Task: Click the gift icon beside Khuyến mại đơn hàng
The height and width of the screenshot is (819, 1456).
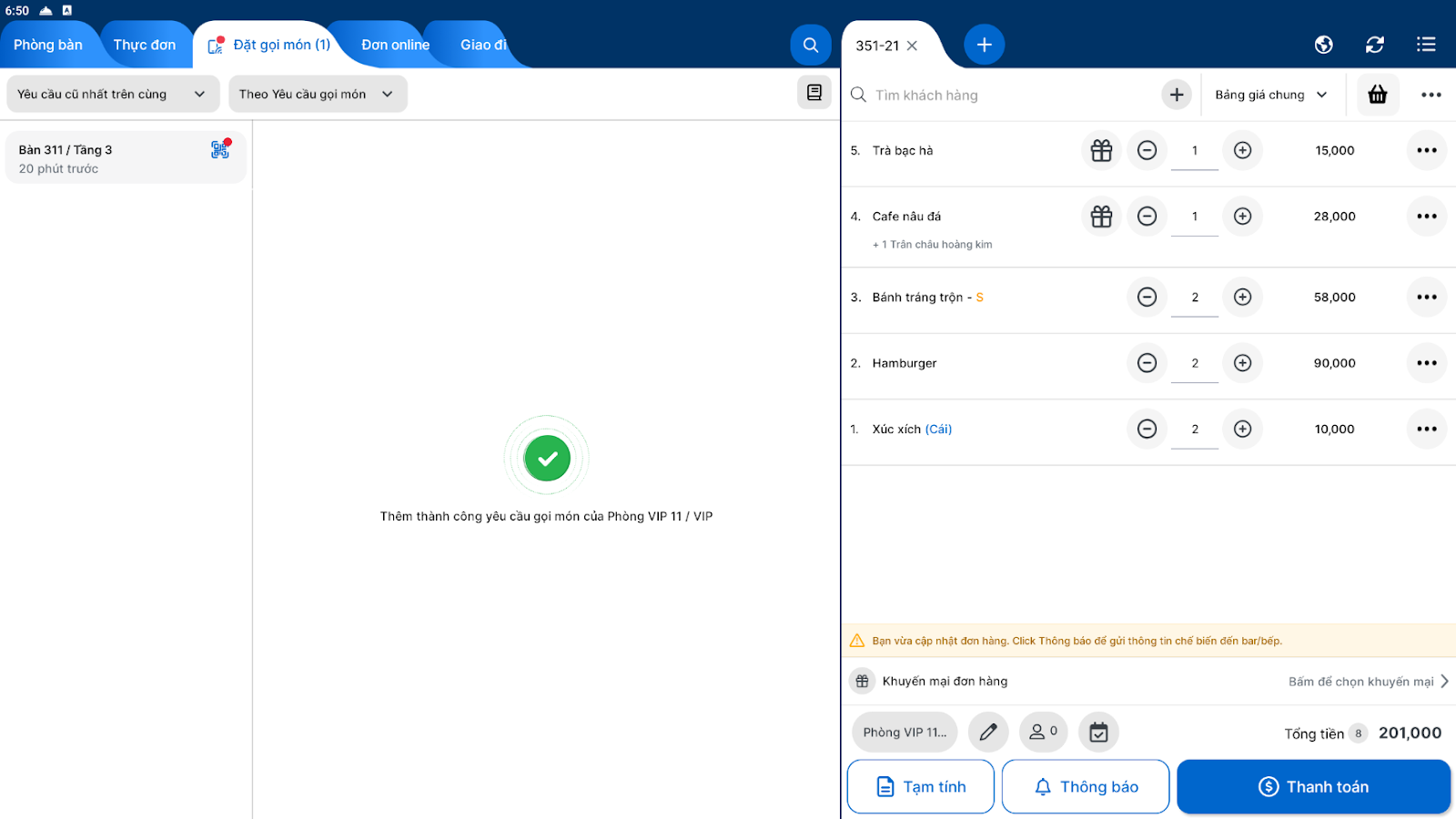Action: pyautogui.click(x=862, y=681)
